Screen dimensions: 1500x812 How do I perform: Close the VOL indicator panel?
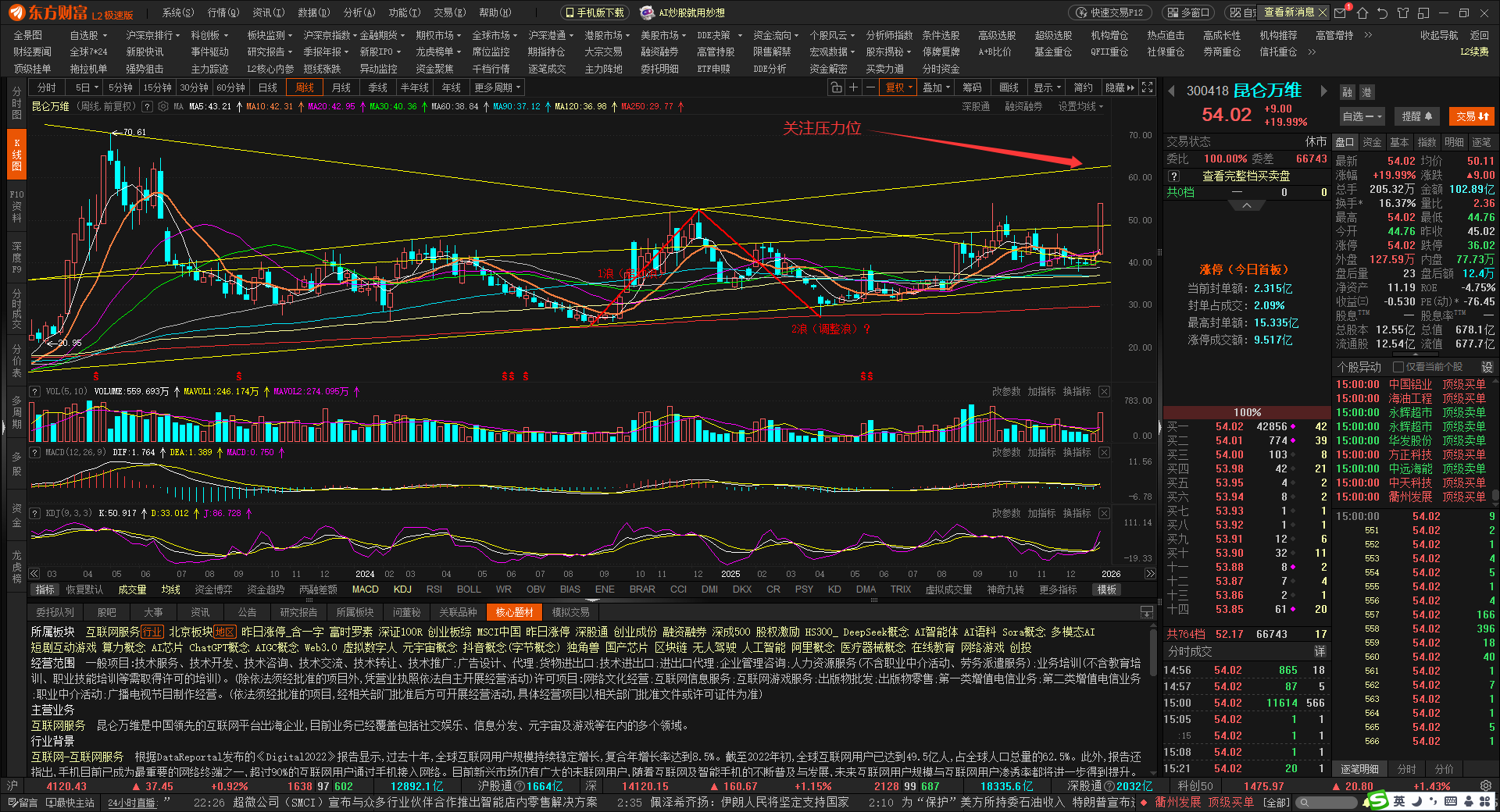1104,391
